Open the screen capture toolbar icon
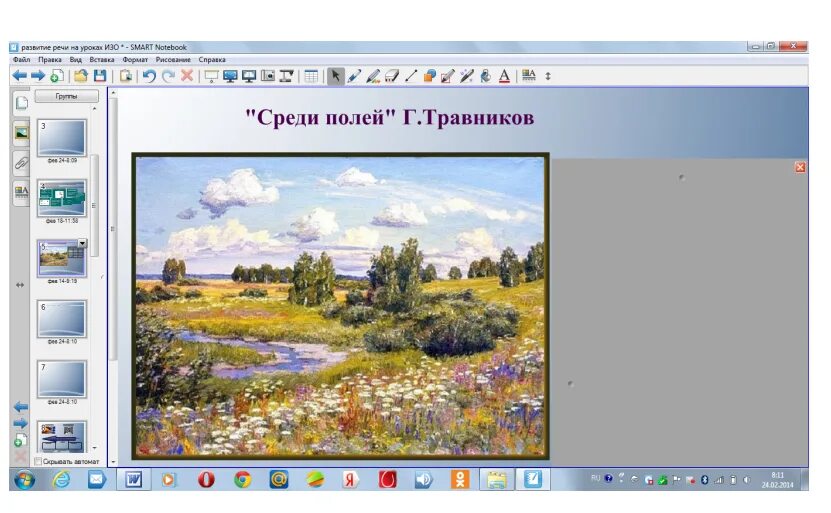The image size is (831, 513). (x=268, y=76)
